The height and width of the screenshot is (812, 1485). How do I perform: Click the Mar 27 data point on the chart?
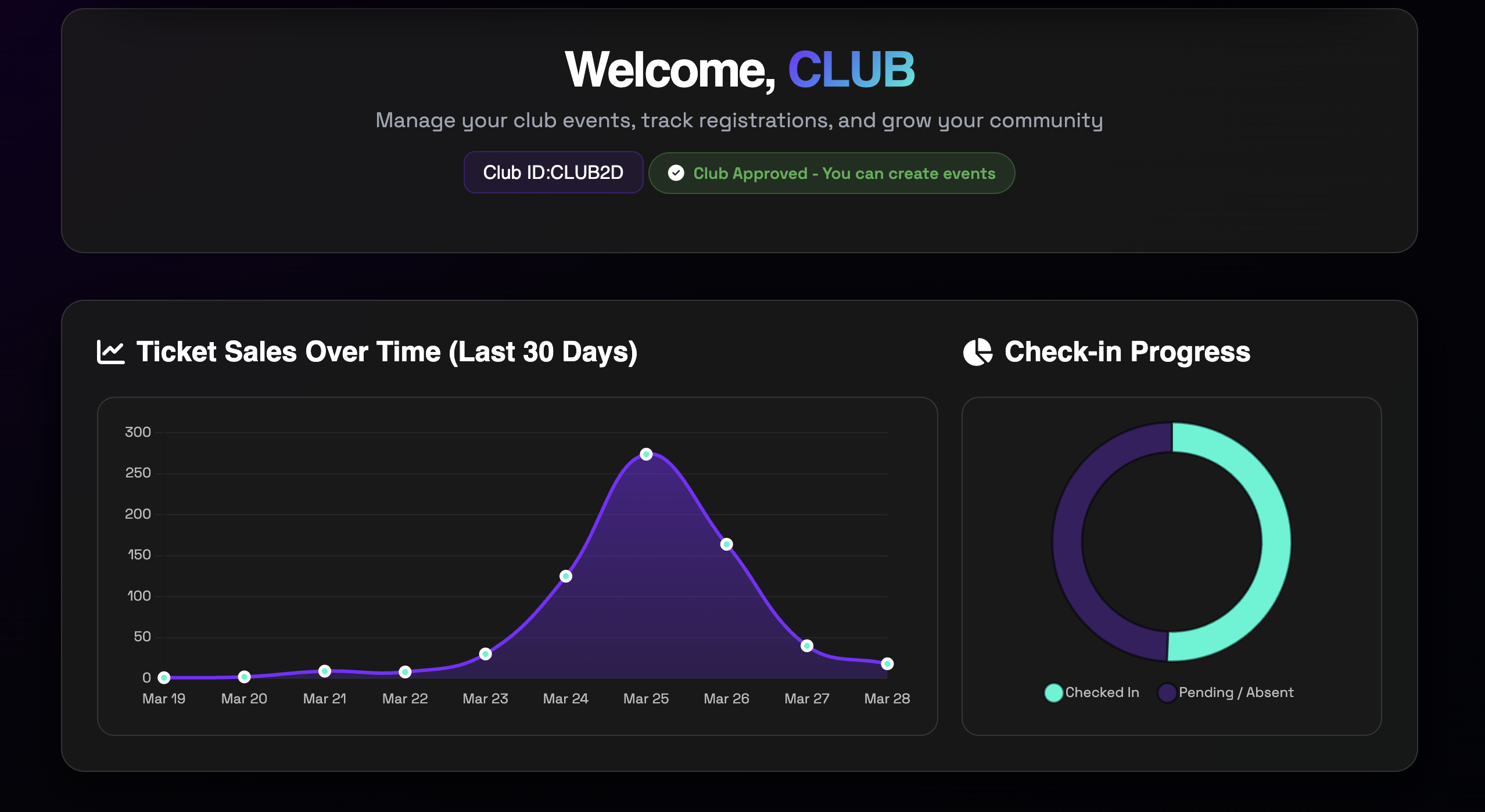(807, 644)
